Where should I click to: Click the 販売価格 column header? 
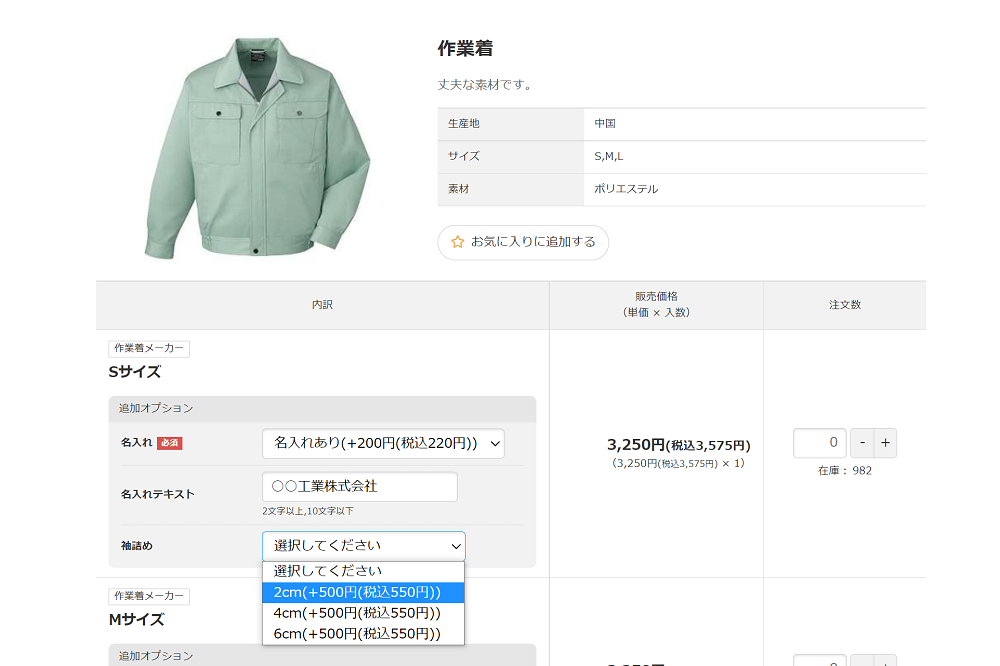(656, 305)
